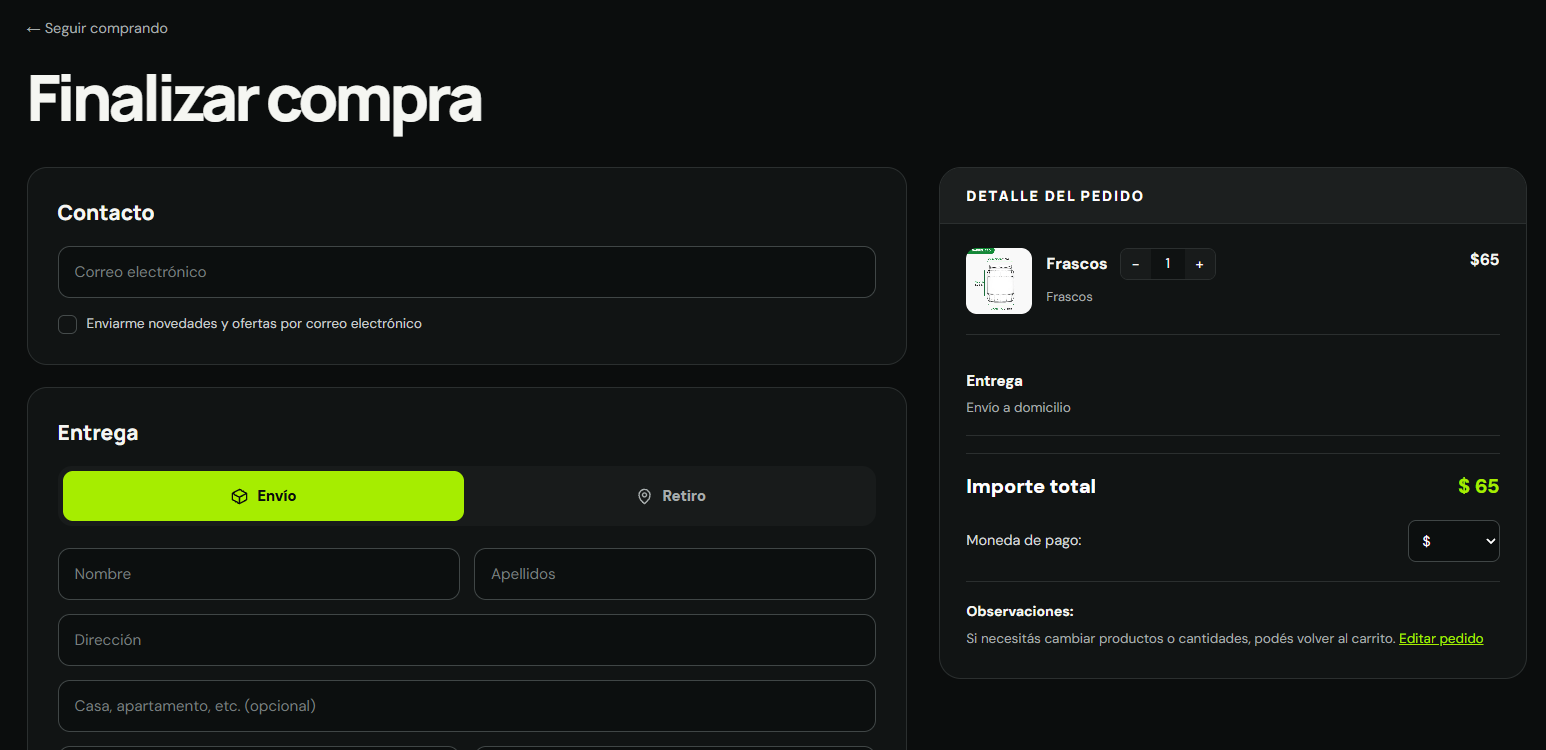
Task: Open the Frascos product thumbnail
Action: [x=999, y=281]
